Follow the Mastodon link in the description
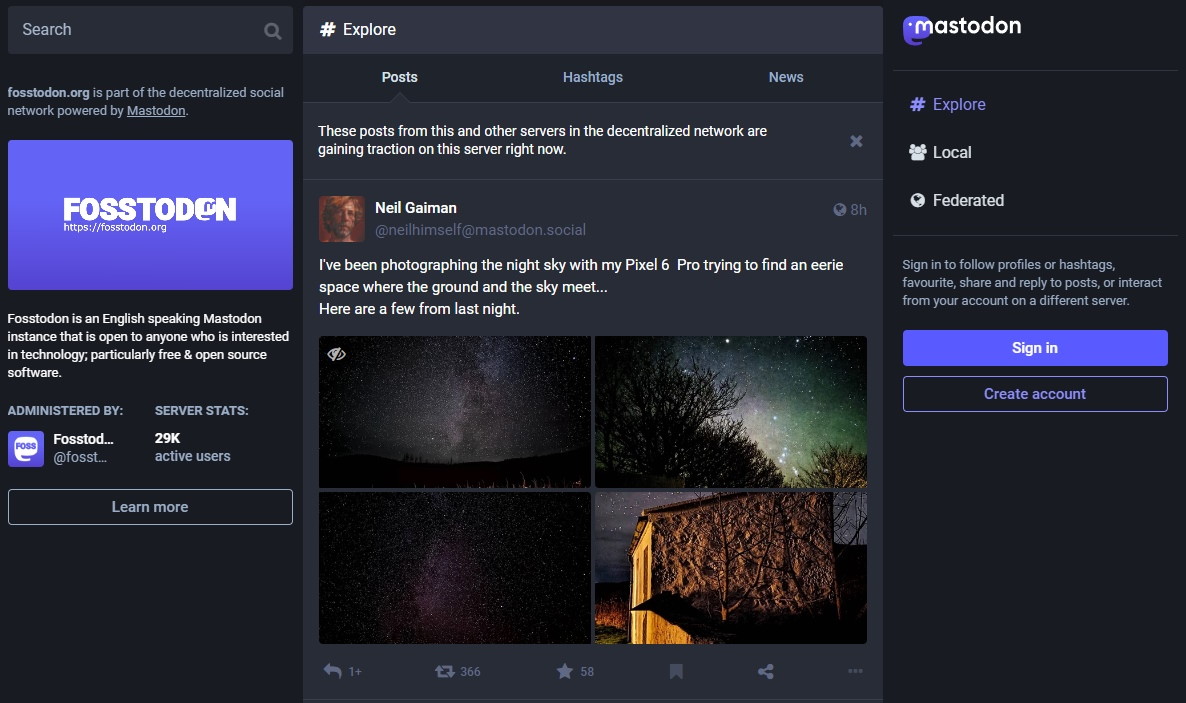The image size is (1186, 703). (x=156, y=110)
